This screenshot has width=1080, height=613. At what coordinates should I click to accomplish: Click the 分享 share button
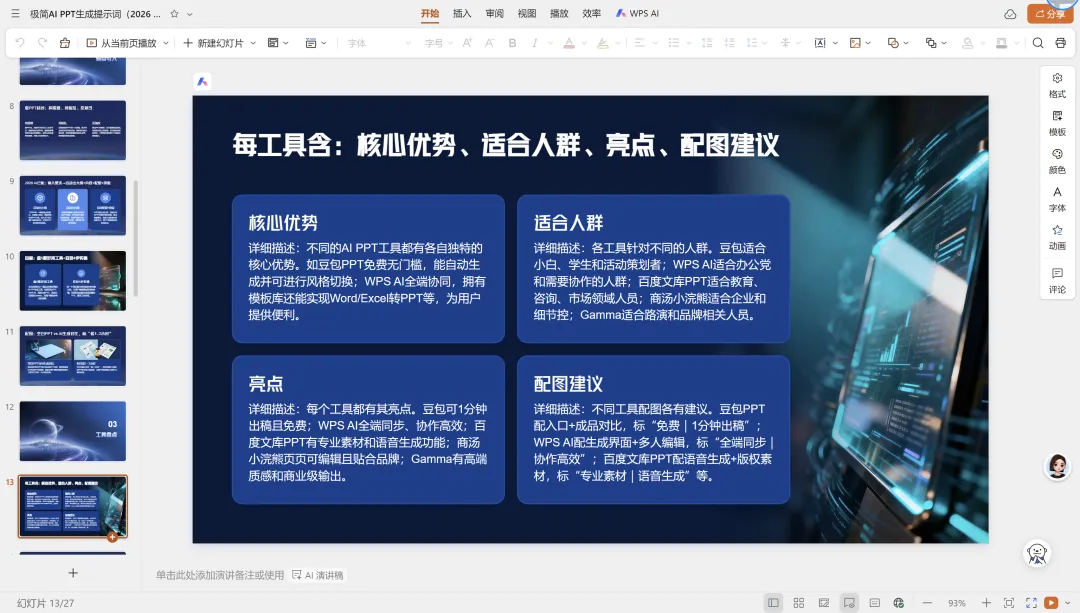click(x=1050, y=14)
